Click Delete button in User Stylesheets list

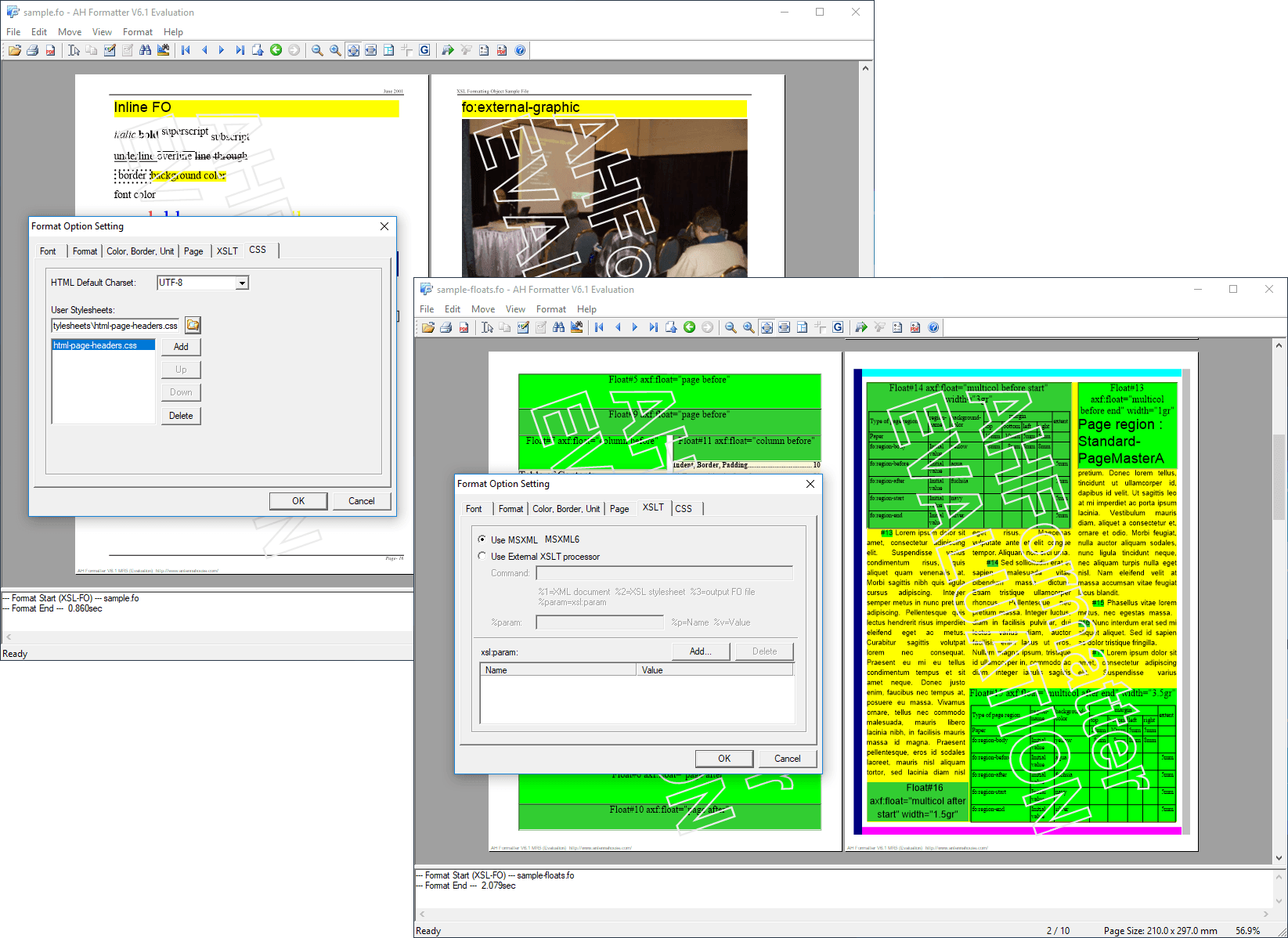[181, 416]
